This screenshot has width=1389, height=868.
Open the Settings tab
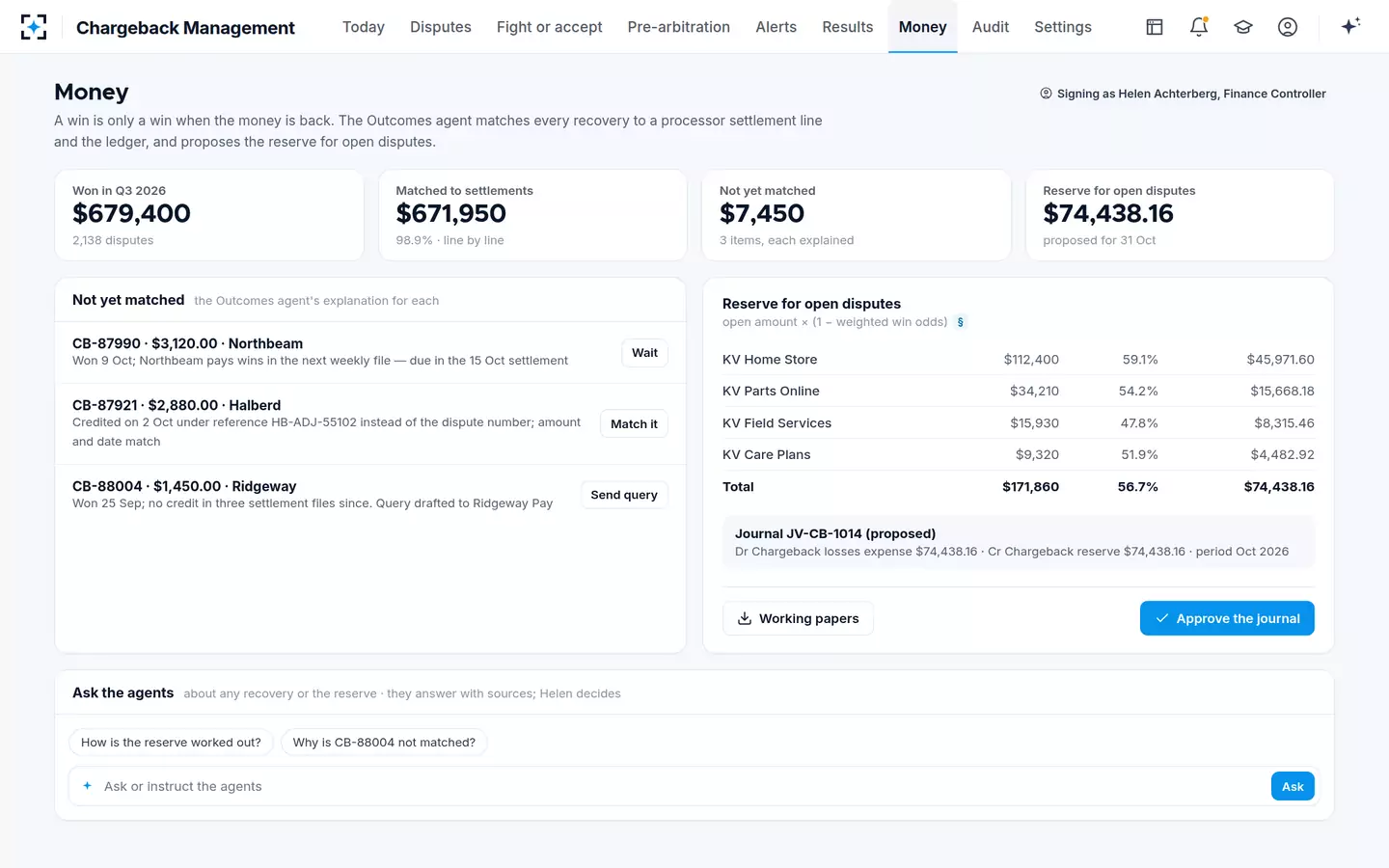pos(1063,27)
